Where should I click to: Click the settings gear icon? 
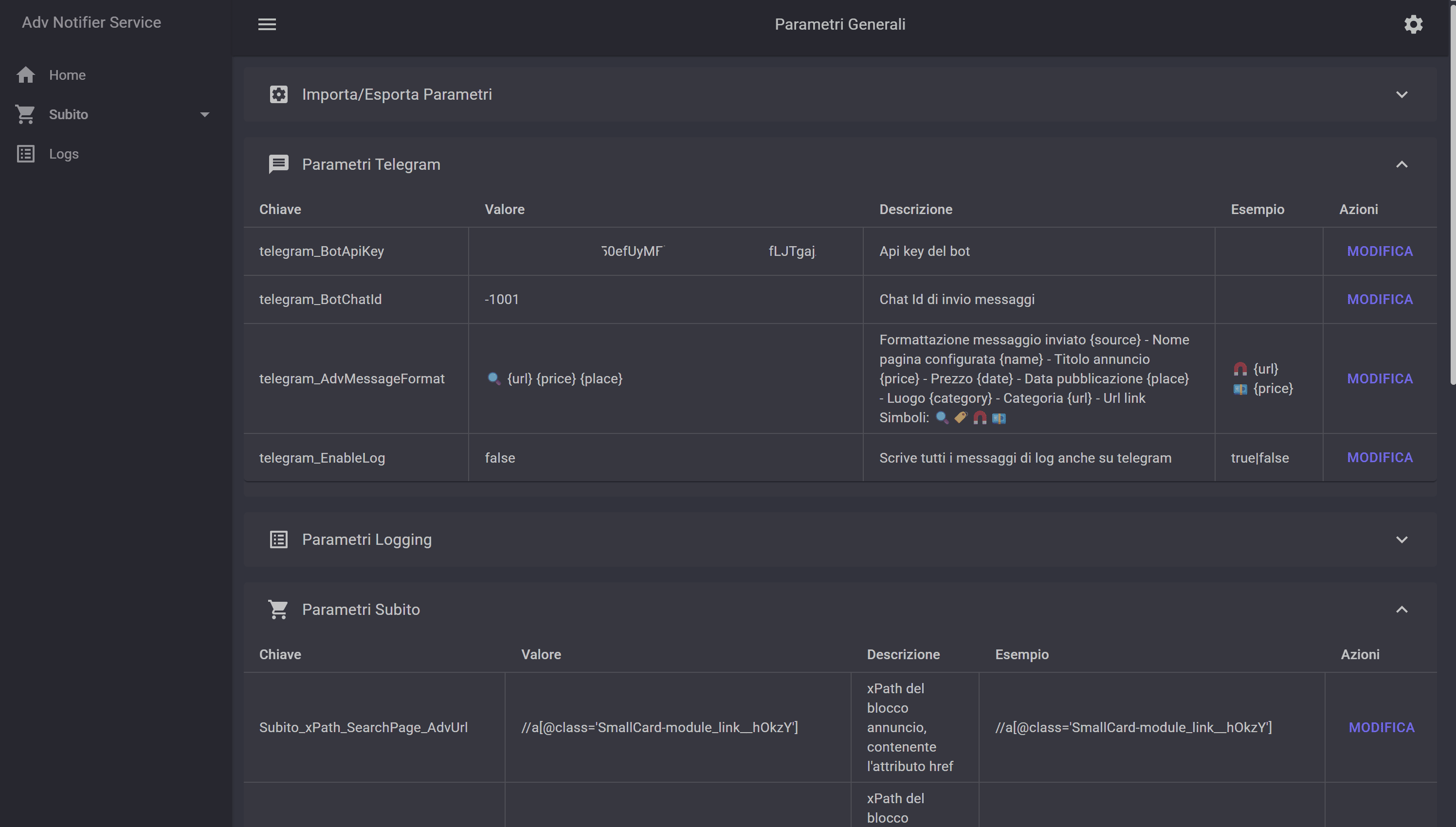coord(1413,24)
